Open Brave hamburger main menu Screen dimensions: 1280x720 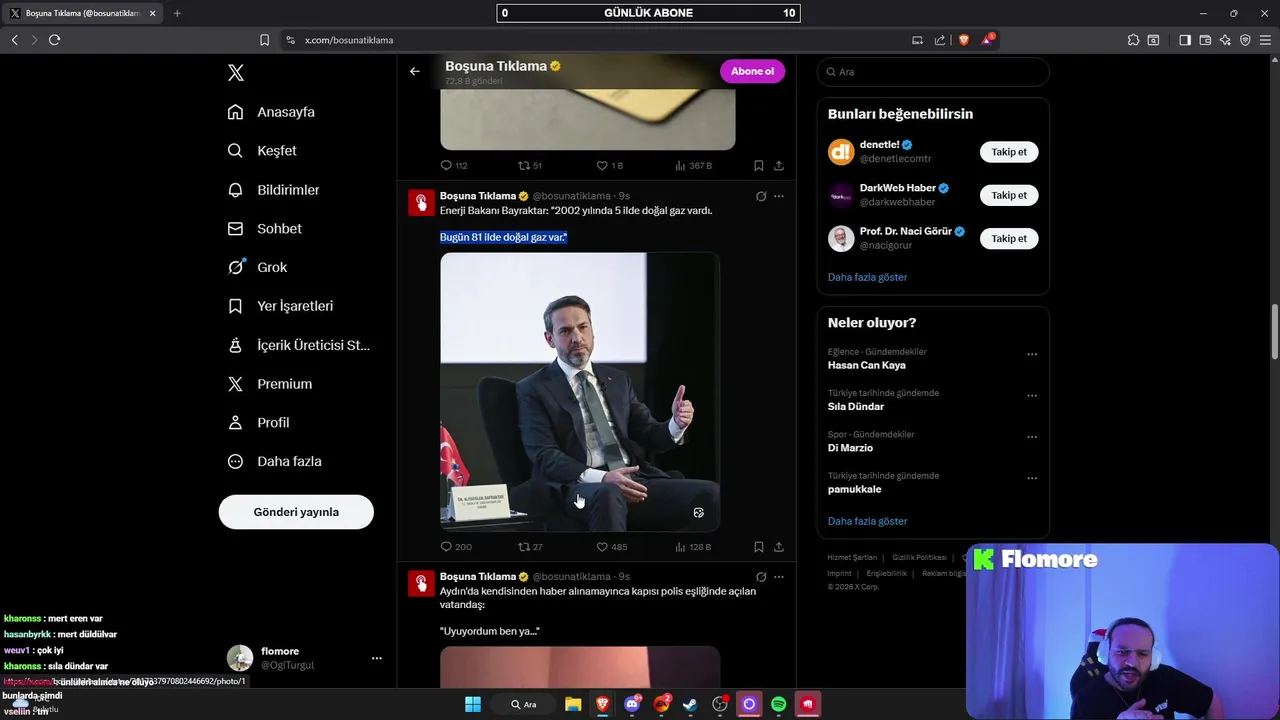click(x=1265, y=40)
